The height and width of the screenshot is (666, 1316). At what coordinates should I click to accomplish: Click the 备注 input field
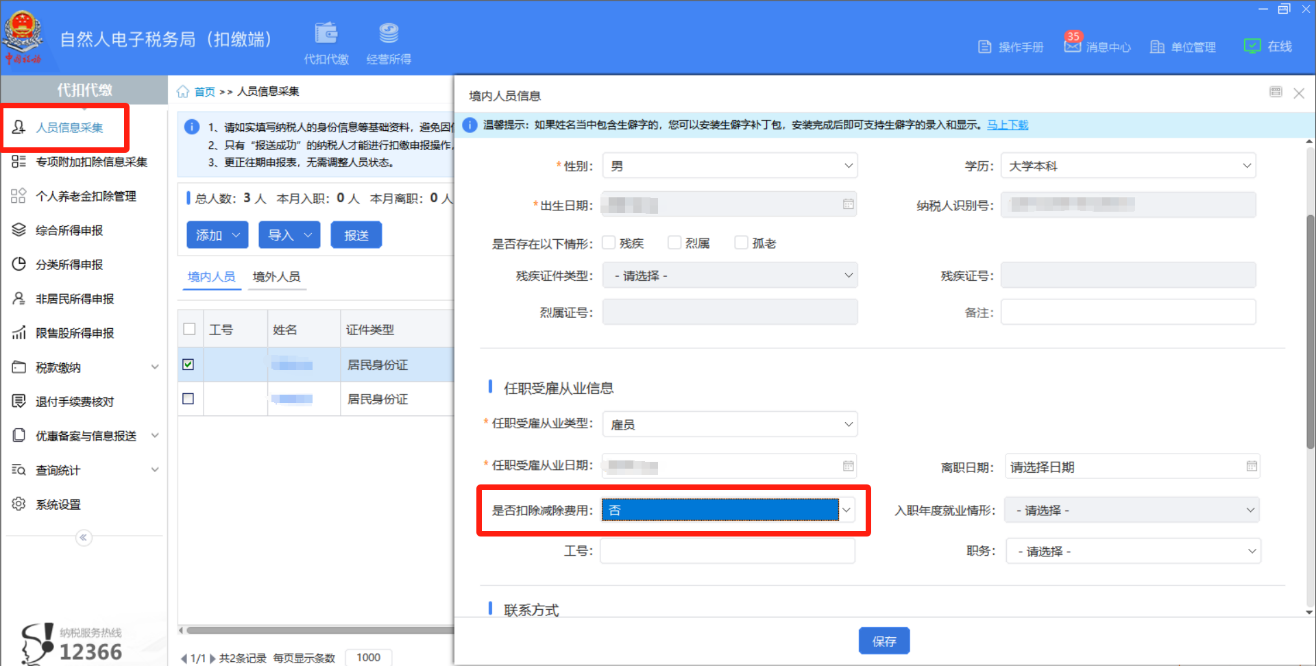[x=1127, y=312]
